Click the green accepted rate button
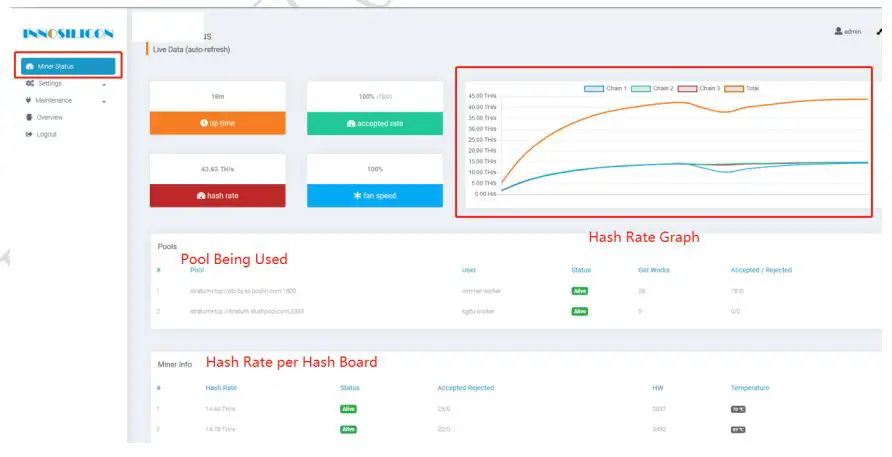The height and width of the screenshot is (457, 892). click(375, 123)
